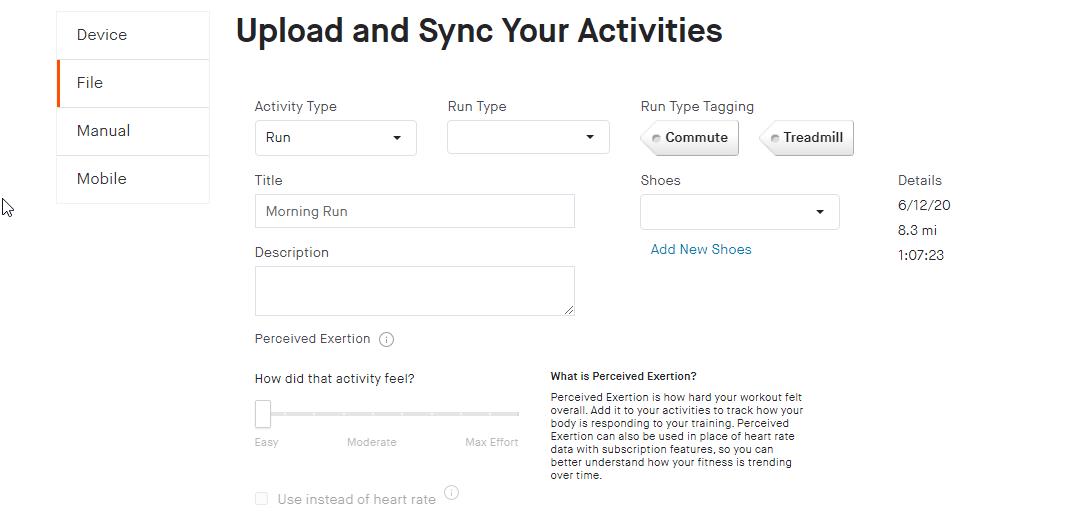Screen dimensions: 1069x529
Task: Enable Use instead of heart rate checkbox
Action: click(261, 499)
